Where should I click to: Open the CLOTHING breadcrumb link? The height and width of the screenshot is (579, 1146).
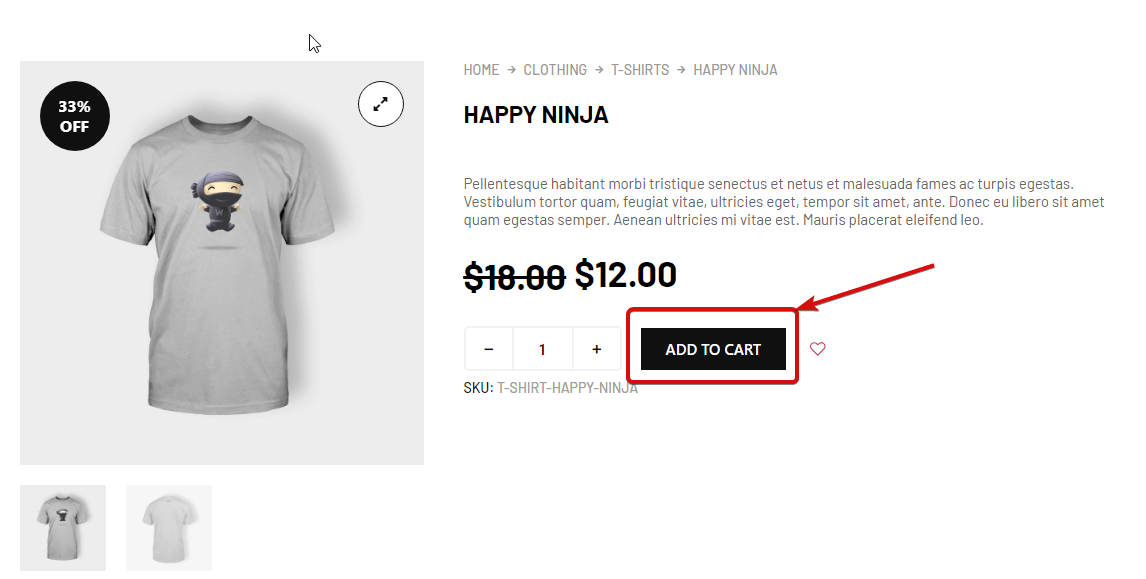pyautogui.click(x=555, y=70)
